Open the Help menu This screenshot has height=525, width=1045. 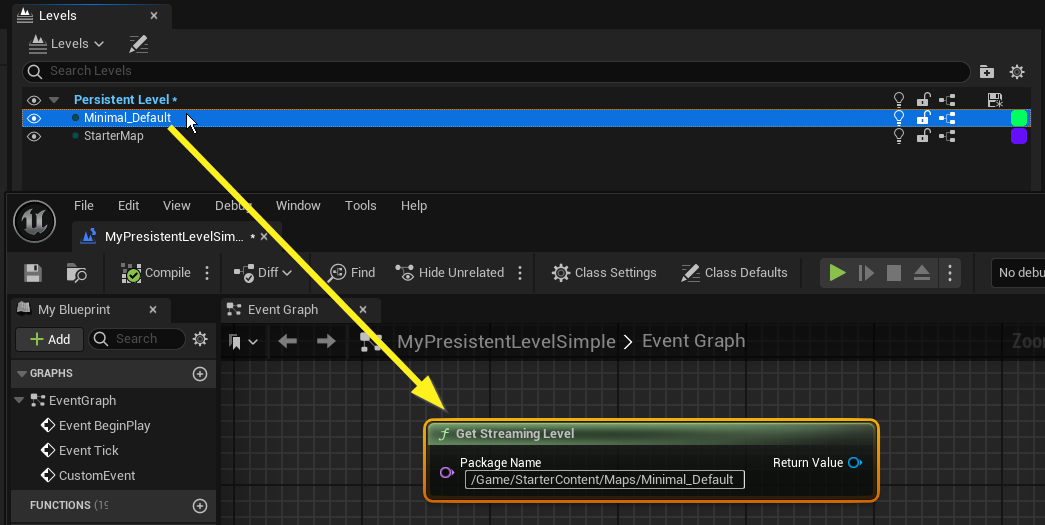pyautogui.click(x=414, y=206)
